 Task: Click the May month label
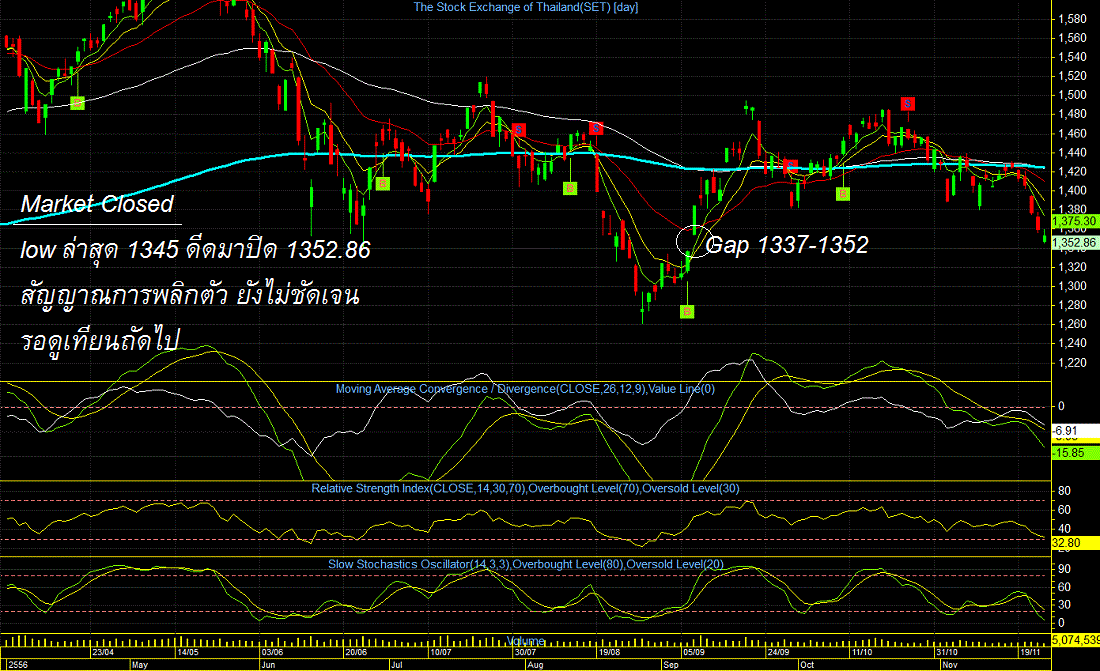tap(140, 665)
